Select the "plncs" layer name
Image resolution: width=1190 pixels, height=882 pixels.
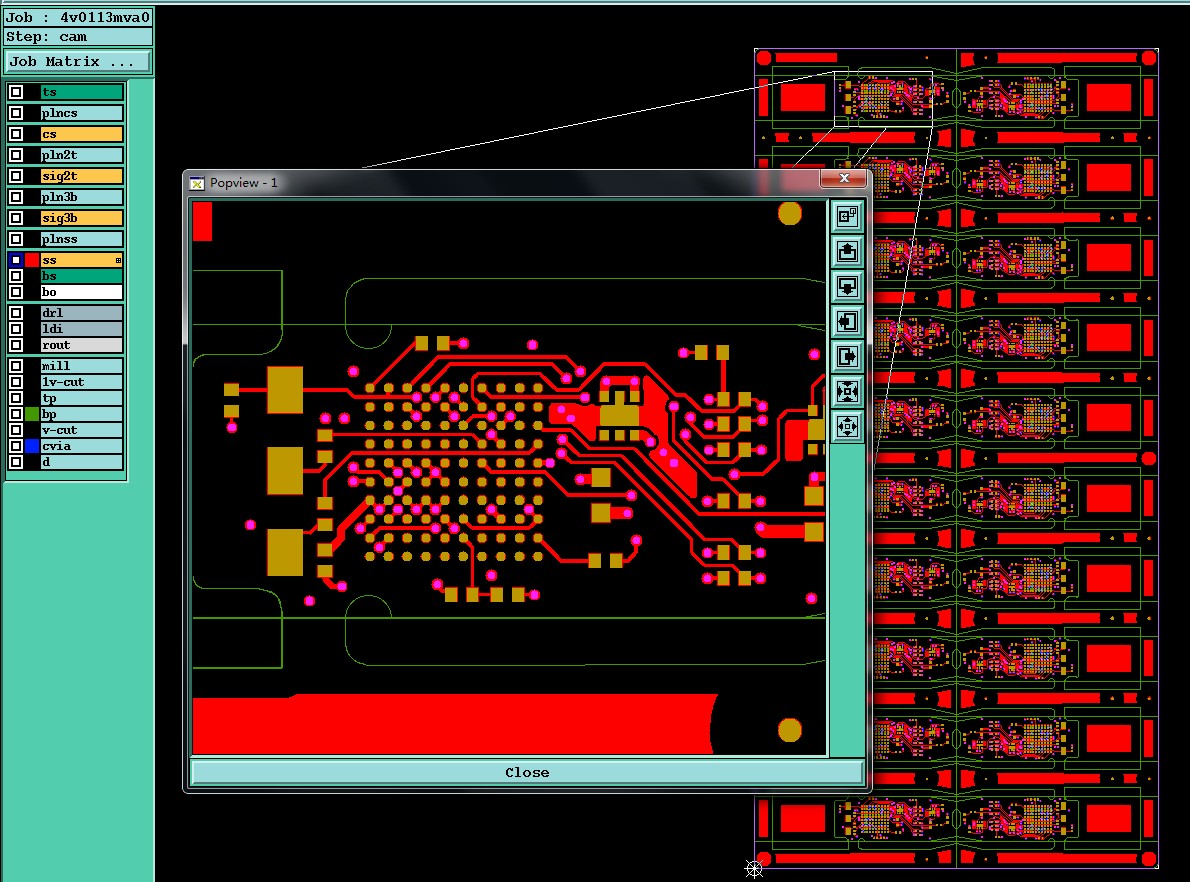(81, 113)
